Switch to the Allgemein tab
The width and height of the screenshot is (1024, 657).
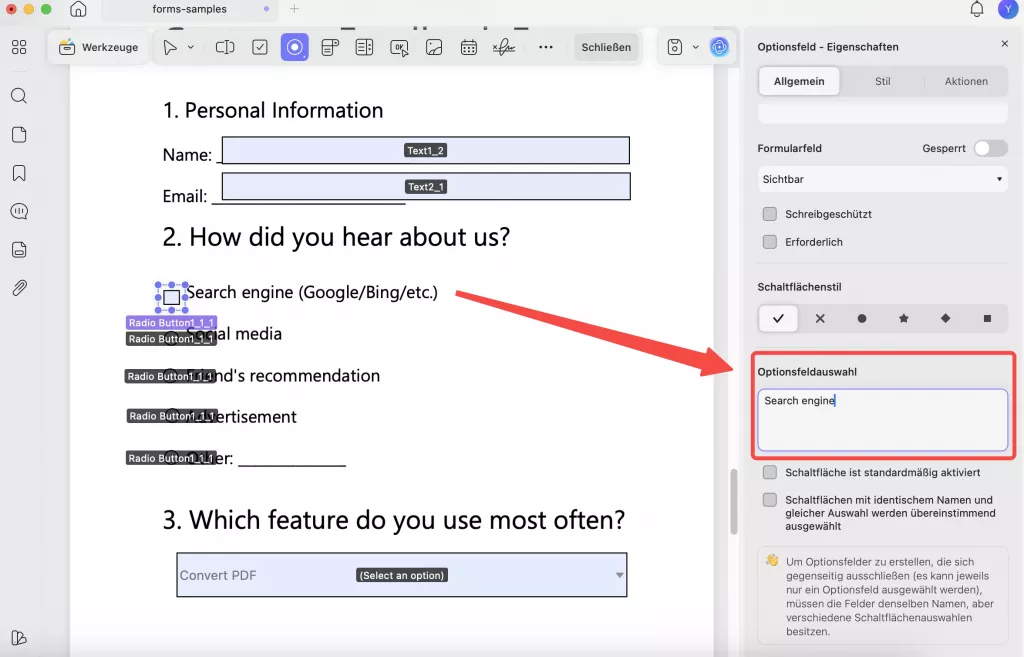click(799, 82)
